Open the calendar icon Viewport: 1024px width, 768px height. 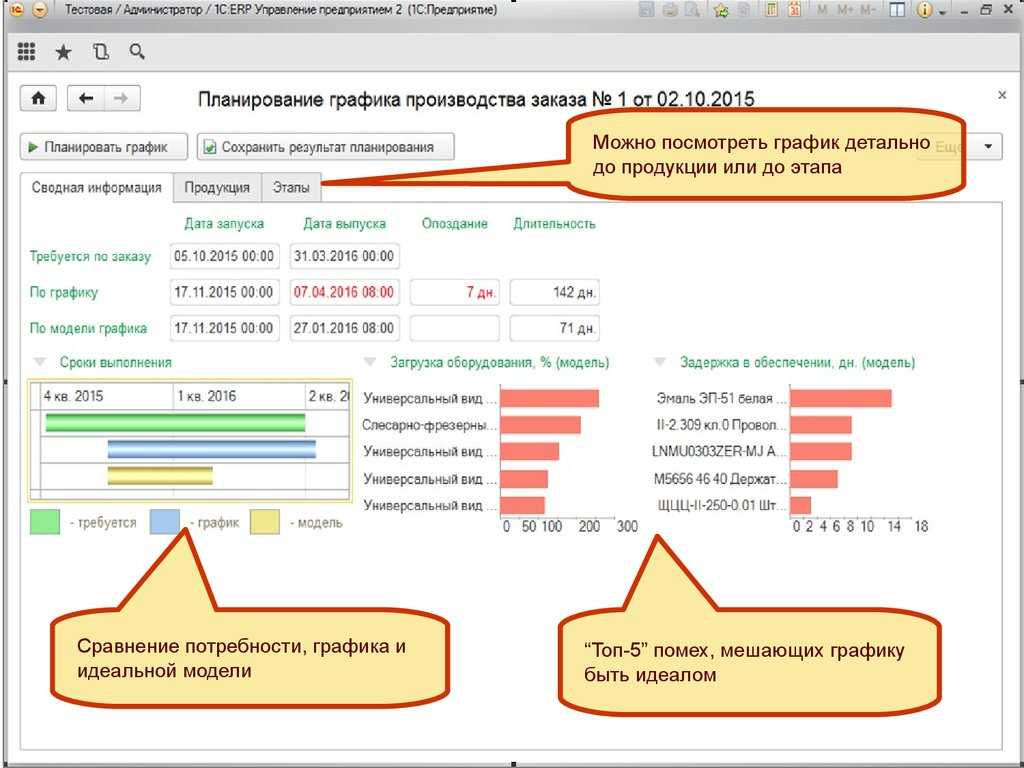pos(794,10)
